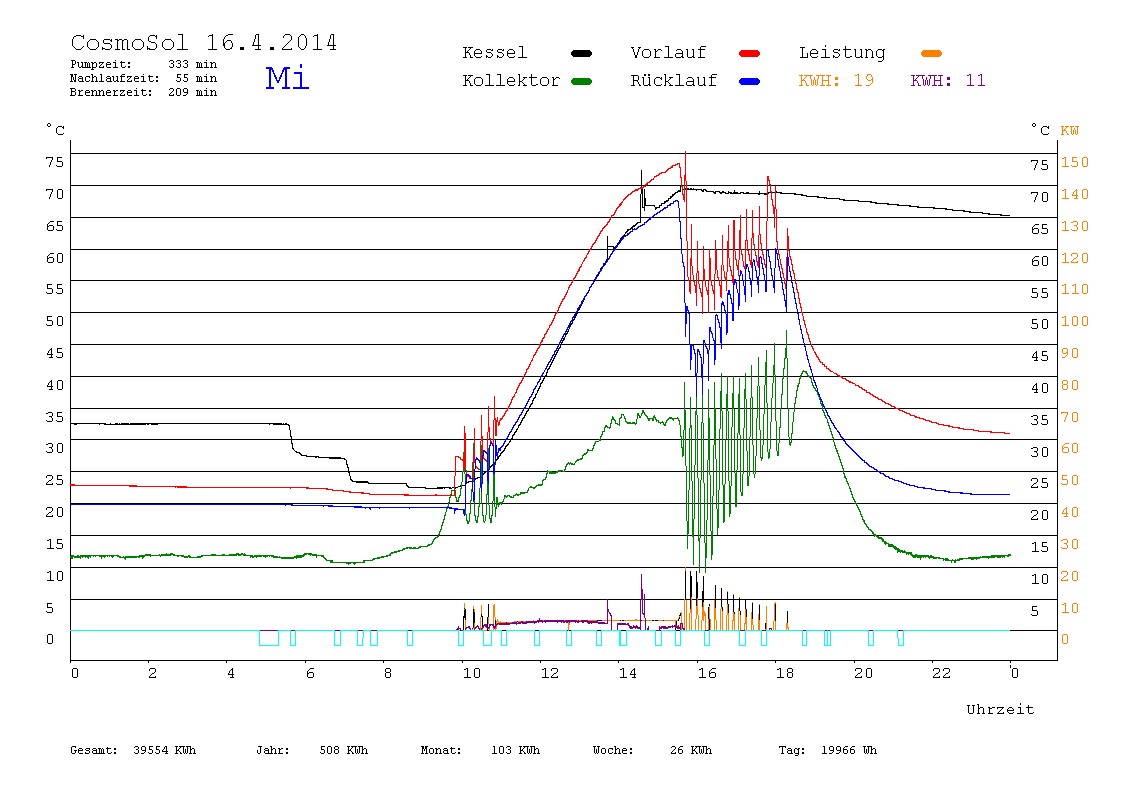
Task: Click the black Kessel legend swatch
Action: [581, 53]
